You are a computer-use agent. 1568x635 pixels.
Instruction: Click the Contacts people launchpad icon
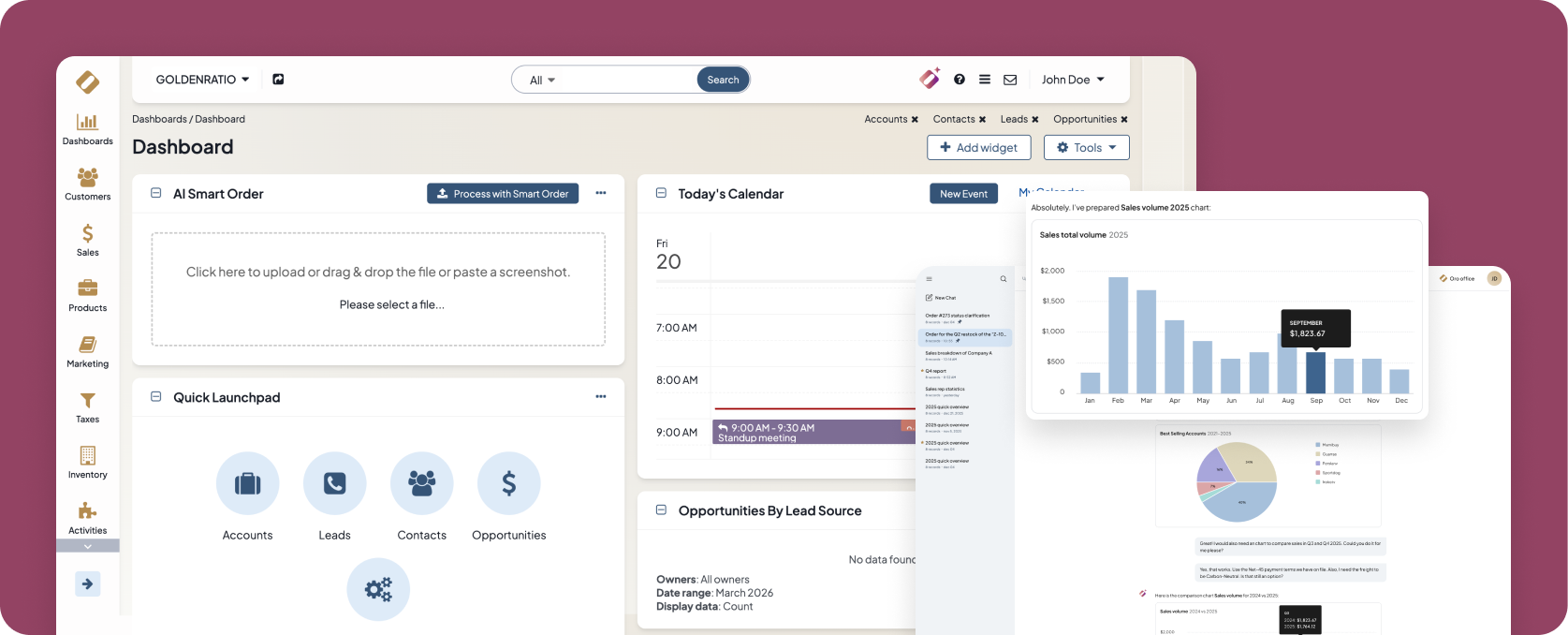click(422, 483)
